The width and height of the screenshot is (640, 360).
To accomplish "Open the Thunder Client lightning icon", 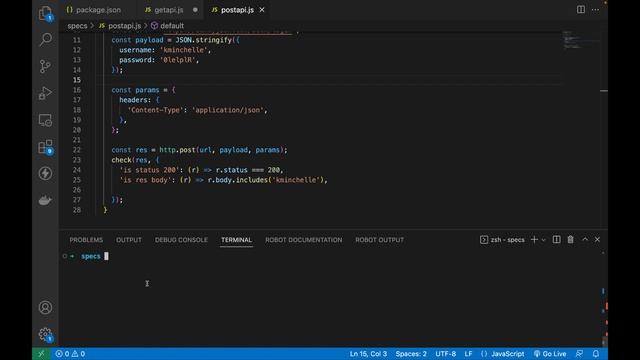I will click(x=45, y=173).
